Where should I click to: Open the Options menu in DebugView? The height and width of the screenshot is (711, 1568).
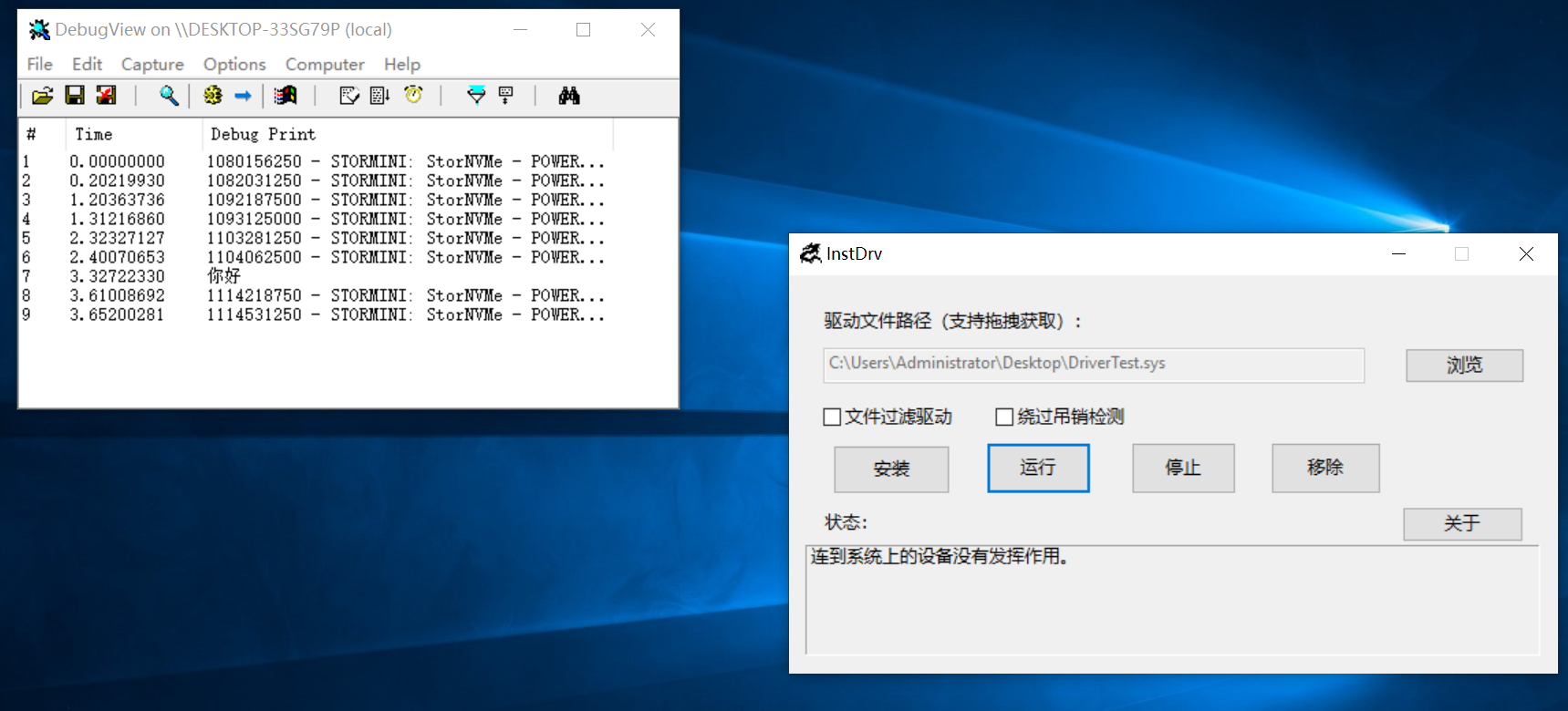(234, 64)
